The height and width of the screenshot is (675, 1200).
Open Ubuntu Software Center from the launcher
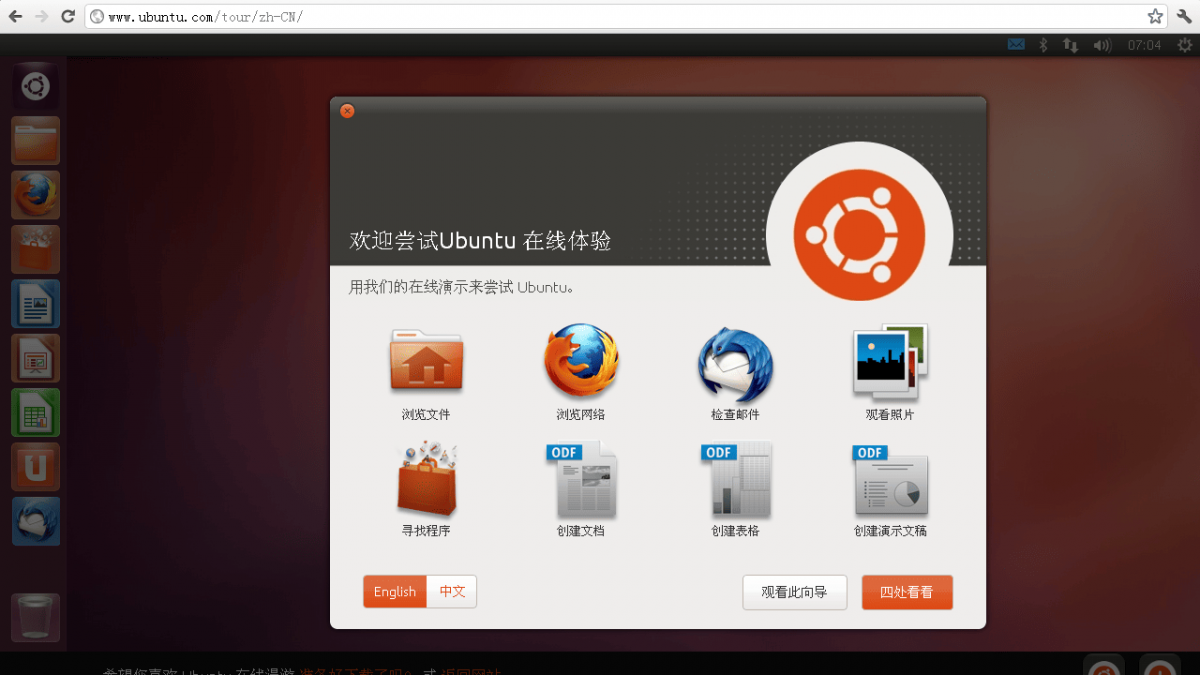tap(35, 250)
